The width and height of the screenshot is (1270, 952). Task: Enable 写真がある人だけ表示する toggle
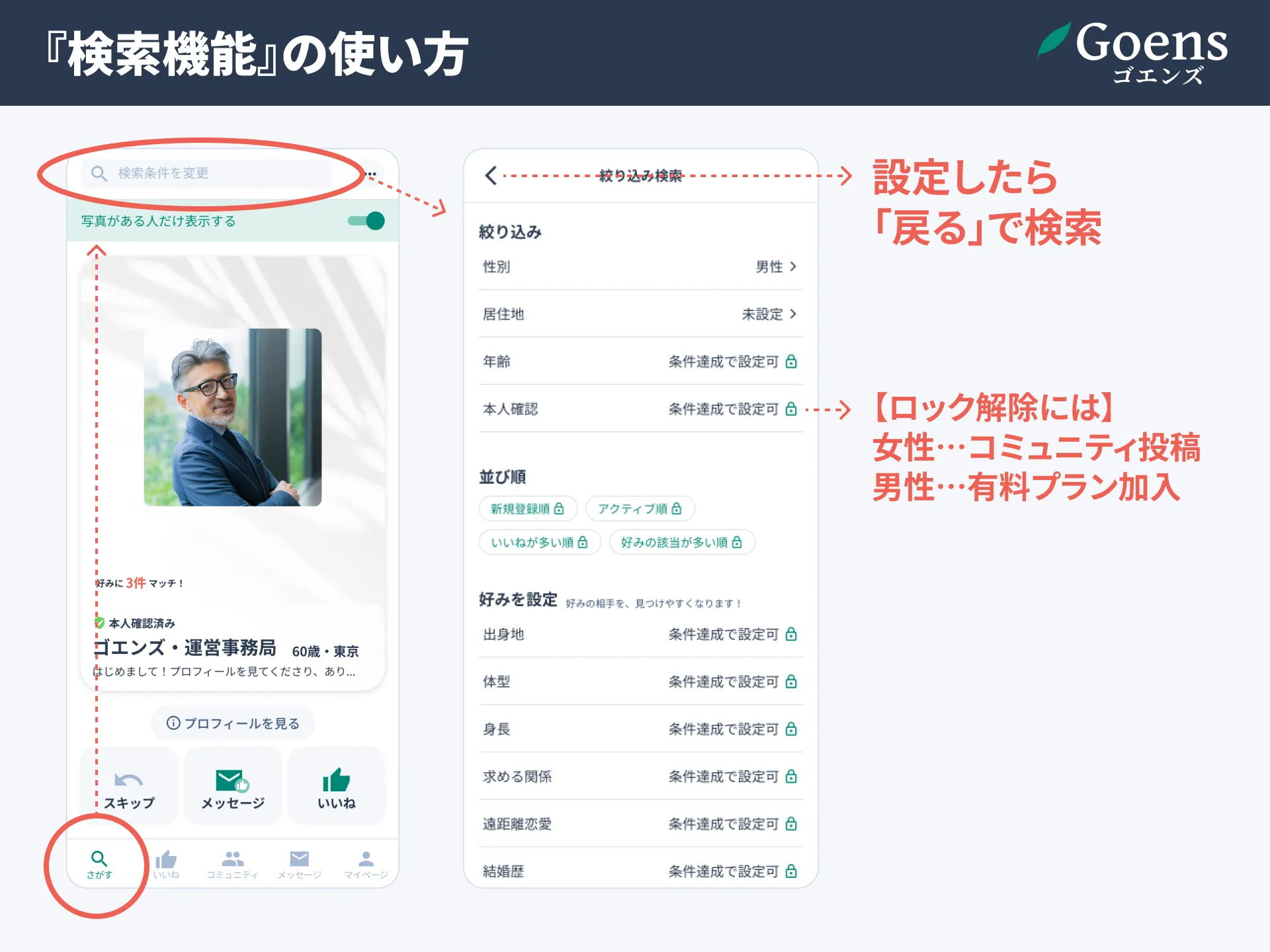[367, 221]
